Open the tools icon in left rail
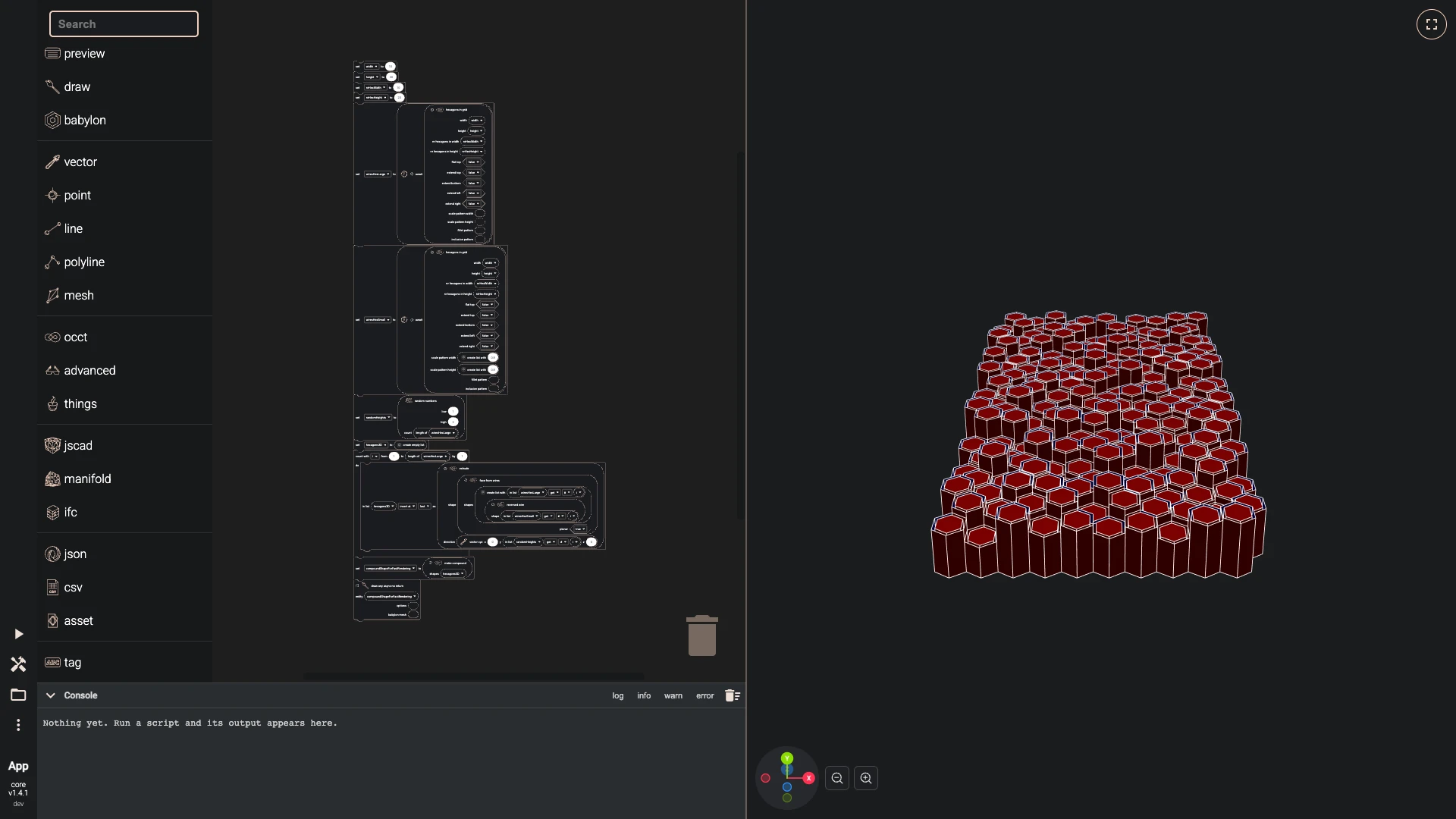 (18, 664)
